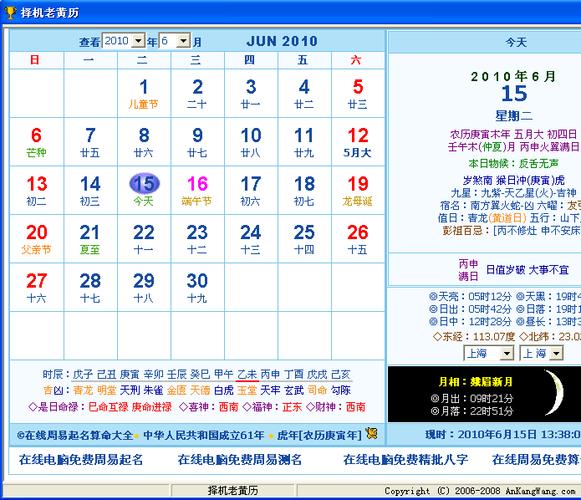Open link 在线周易免费算

pos(536,460)
